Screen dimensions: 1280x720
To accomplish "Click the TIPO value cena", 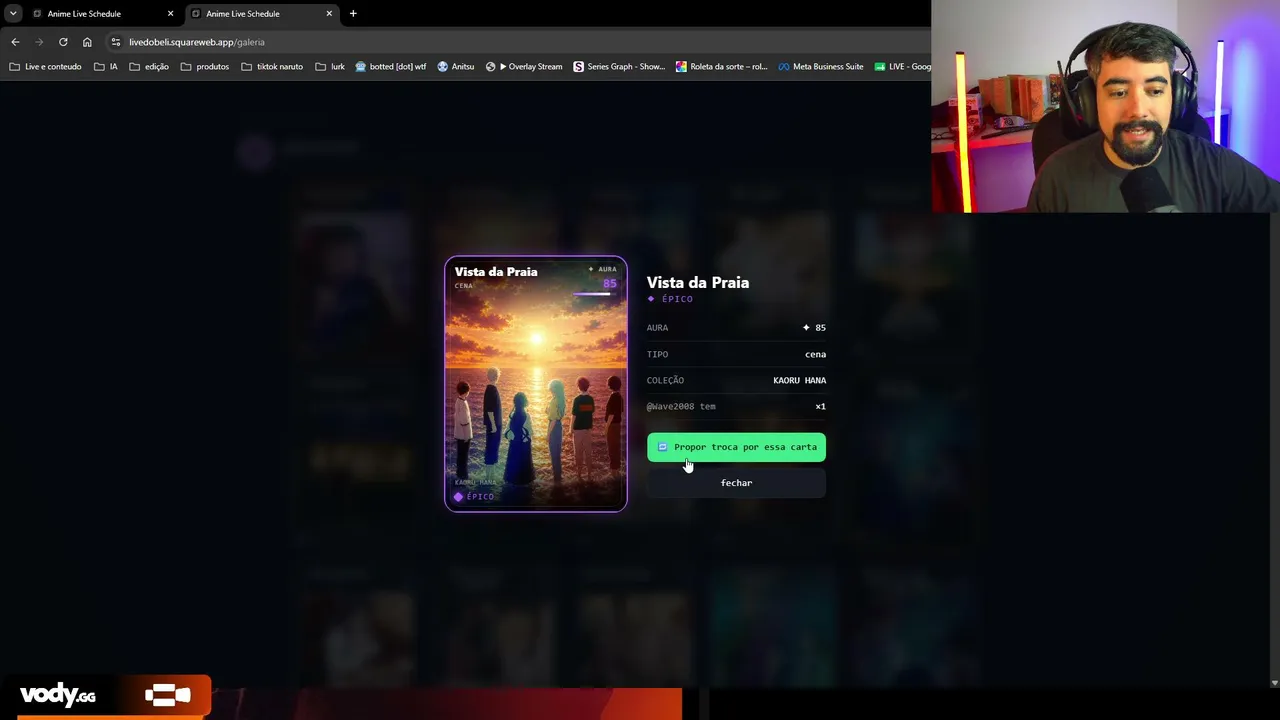I will [x=815, y=354].
